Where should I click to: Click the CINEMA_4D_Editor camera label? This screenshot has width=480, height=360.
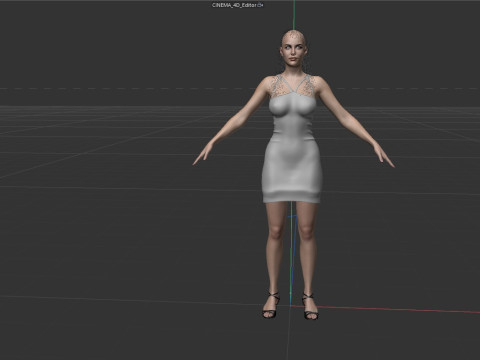(x=234, y=5)
